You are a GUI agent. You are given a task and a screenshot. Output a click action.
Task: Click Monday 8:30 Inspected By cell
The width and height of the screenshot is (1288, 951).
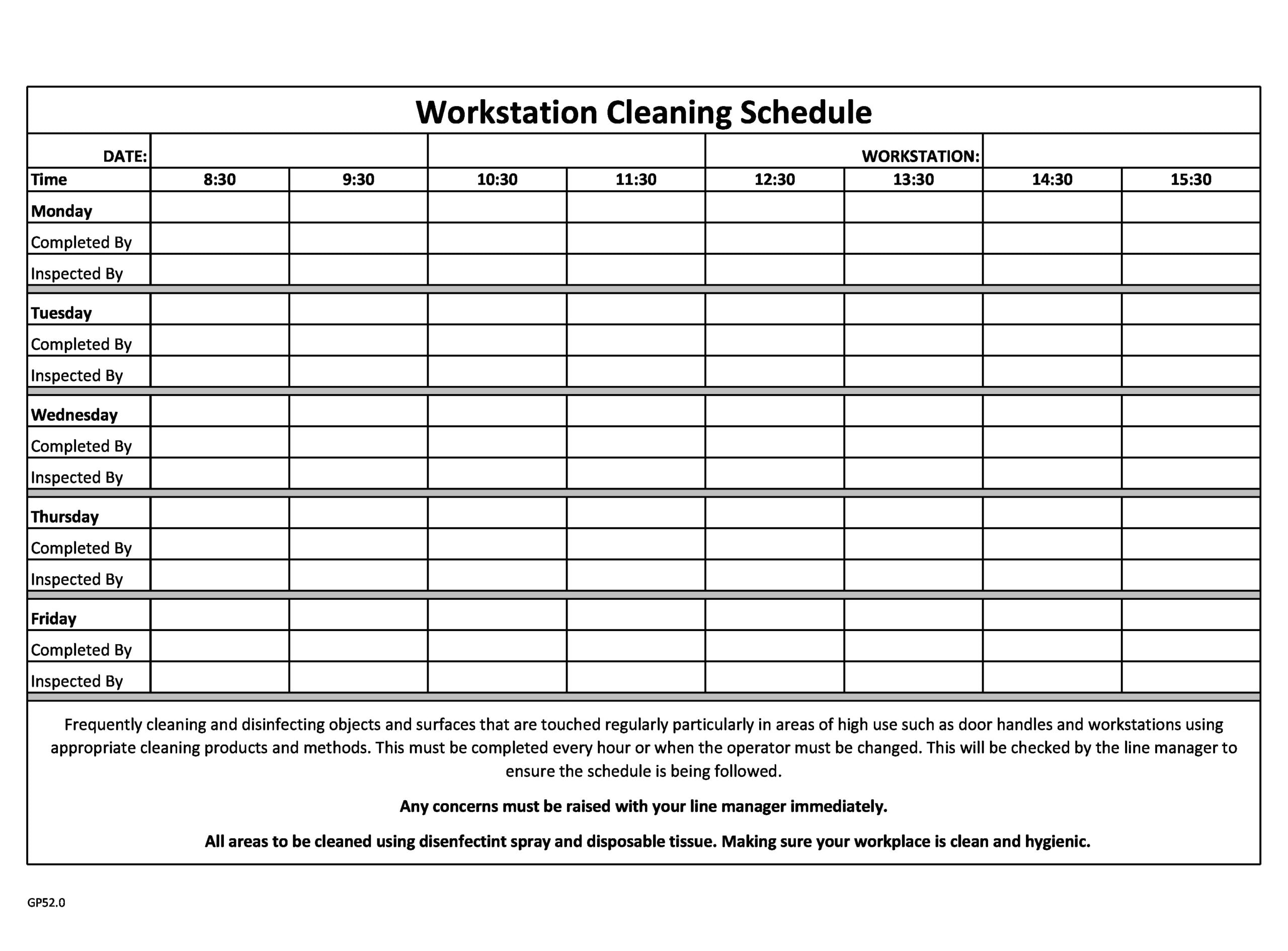click(218, 272)
